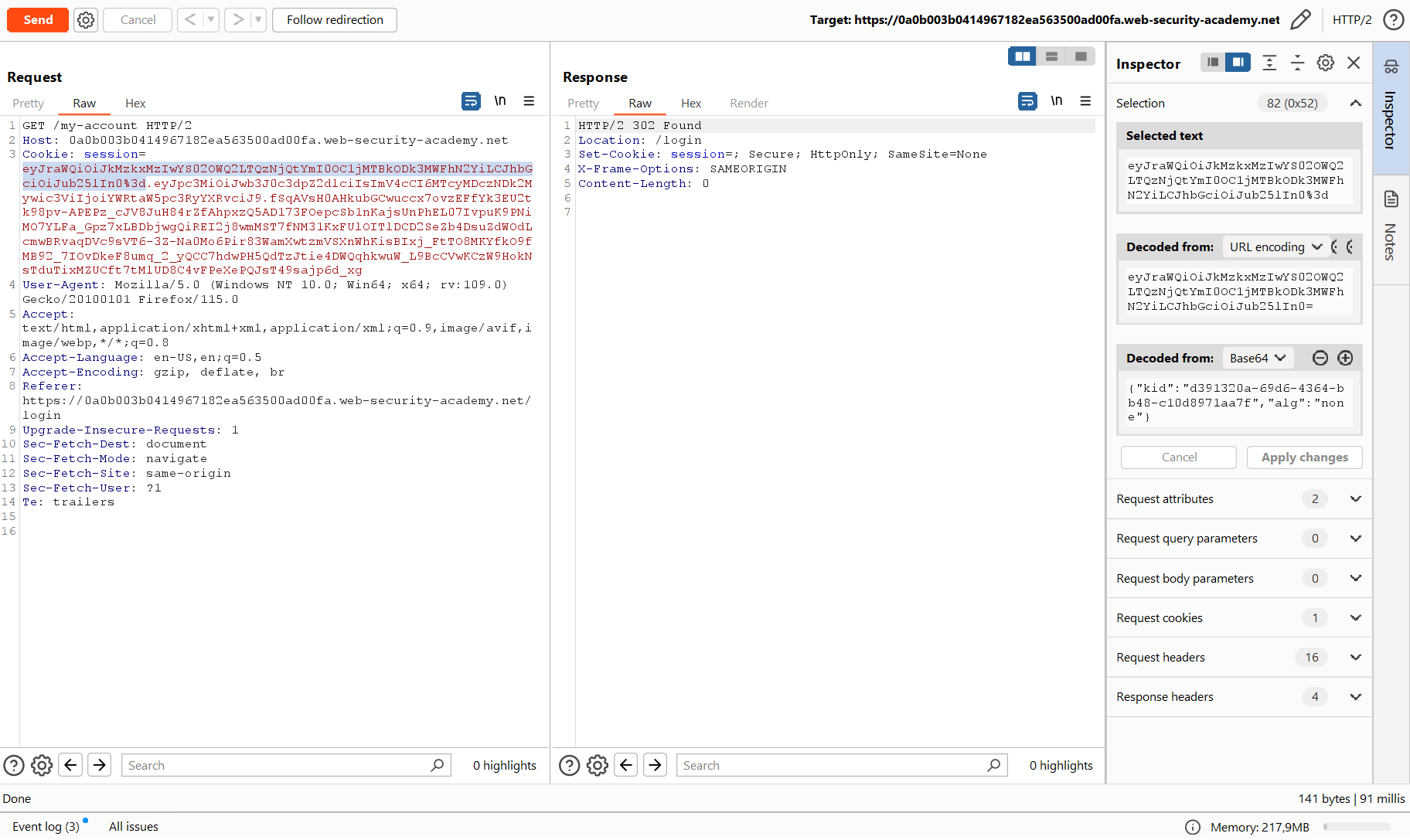Viewport: 1410px width, 840px height.
Task: Remove the Base64 decoding layer
Action: [1320, 358]
